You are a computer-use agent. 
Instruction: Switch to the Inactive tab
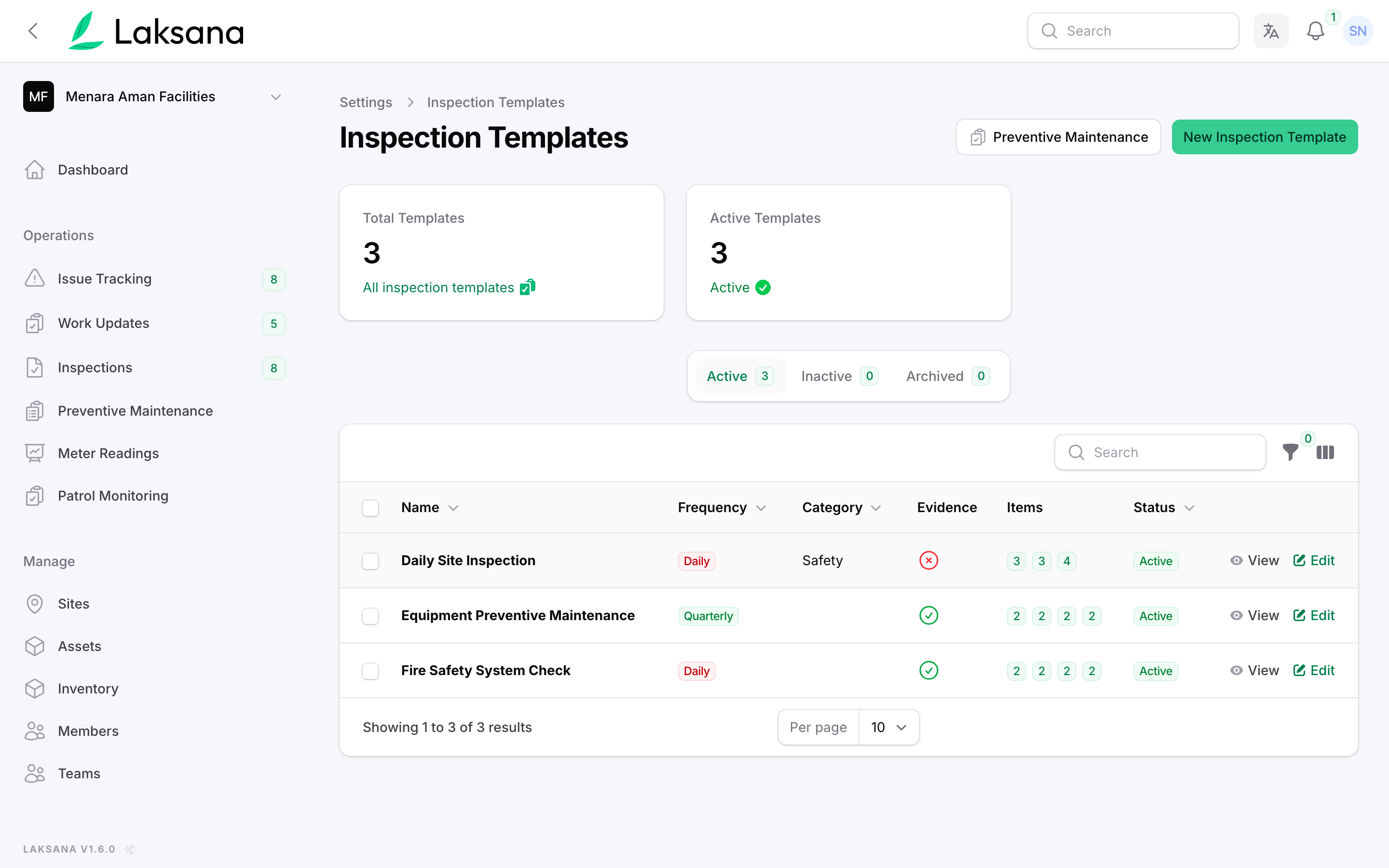click(839, 376)
